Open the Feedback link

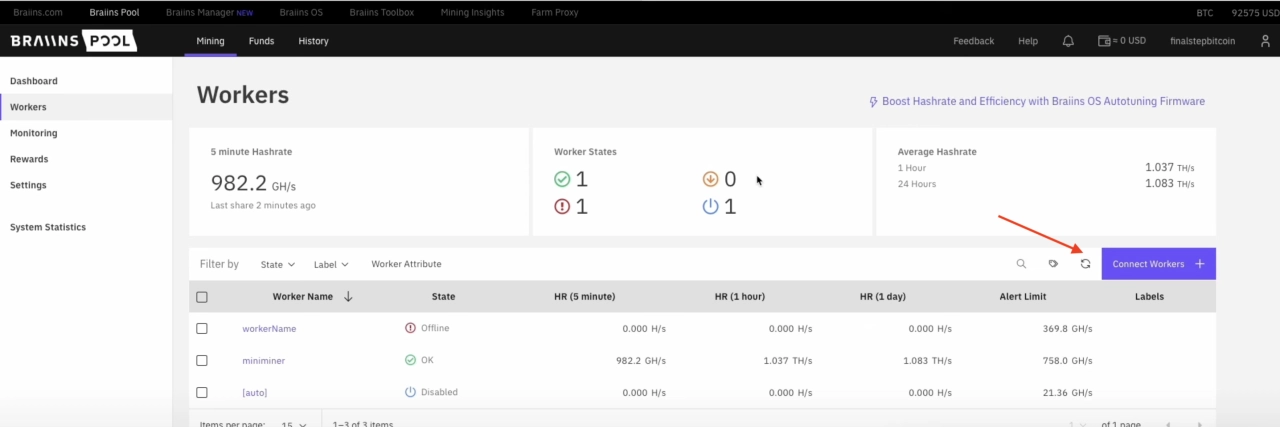973,41
